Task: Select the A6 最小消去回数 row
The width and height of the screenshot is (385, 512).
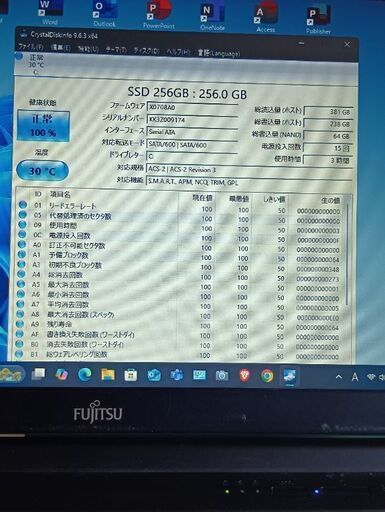Action: point(180,295)
